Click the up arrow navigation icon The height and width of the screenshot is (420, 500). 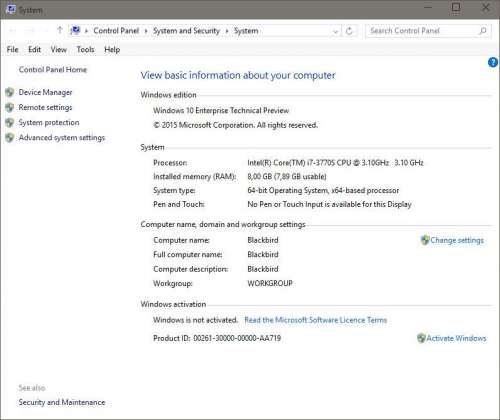click(60, 30)
